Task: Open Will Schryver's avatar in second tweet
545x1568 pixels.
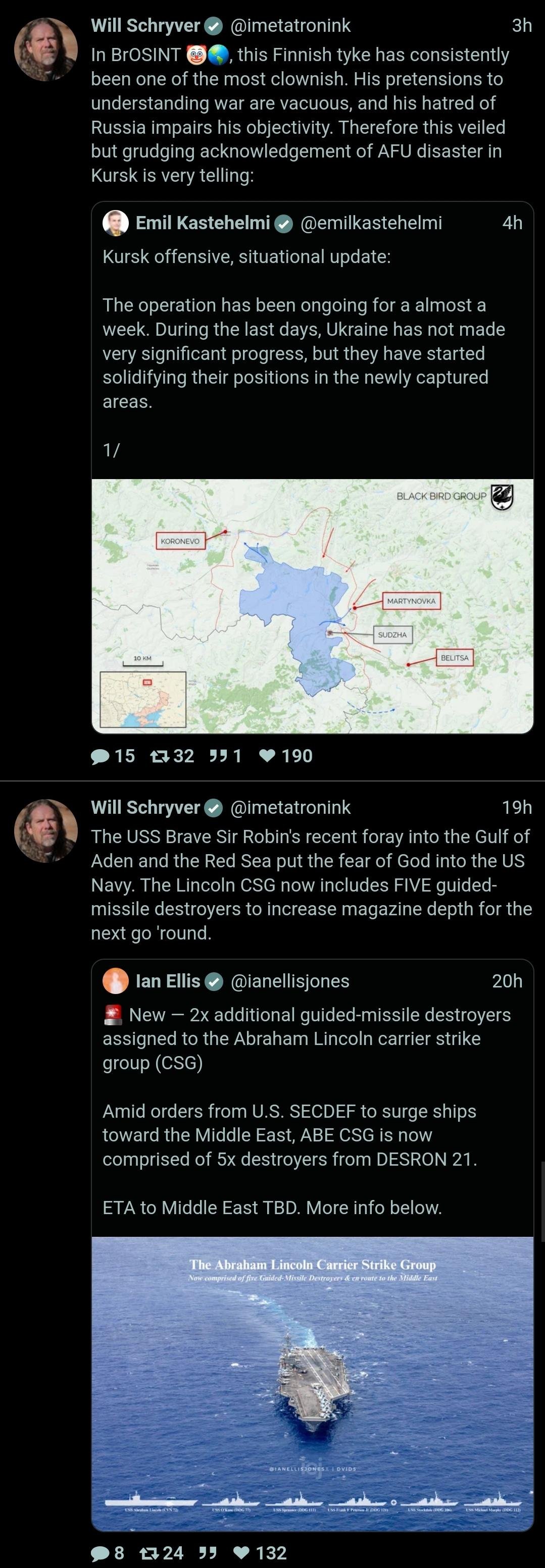Action: point(45,831)
